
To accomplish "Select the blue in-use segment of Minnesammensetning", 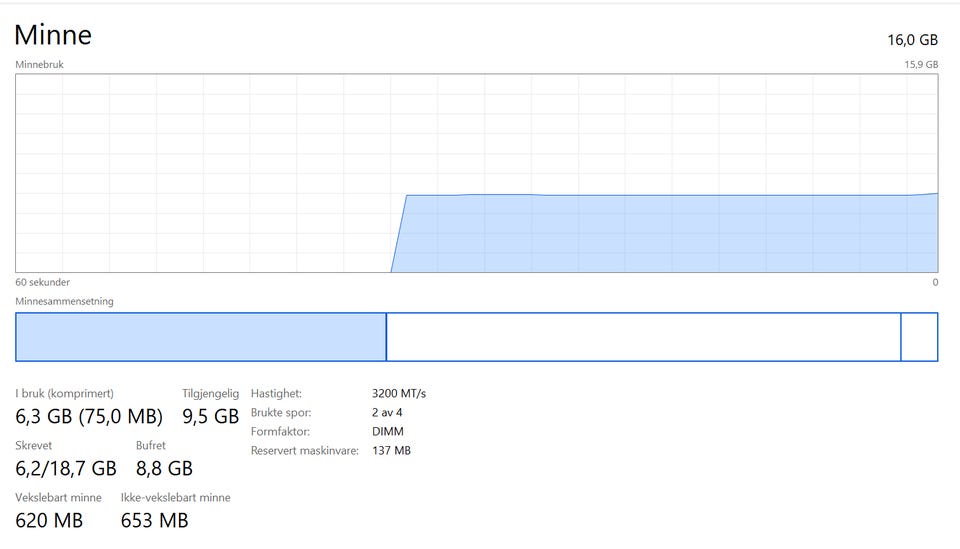I will pyautogui.click(x=200, y=337).
